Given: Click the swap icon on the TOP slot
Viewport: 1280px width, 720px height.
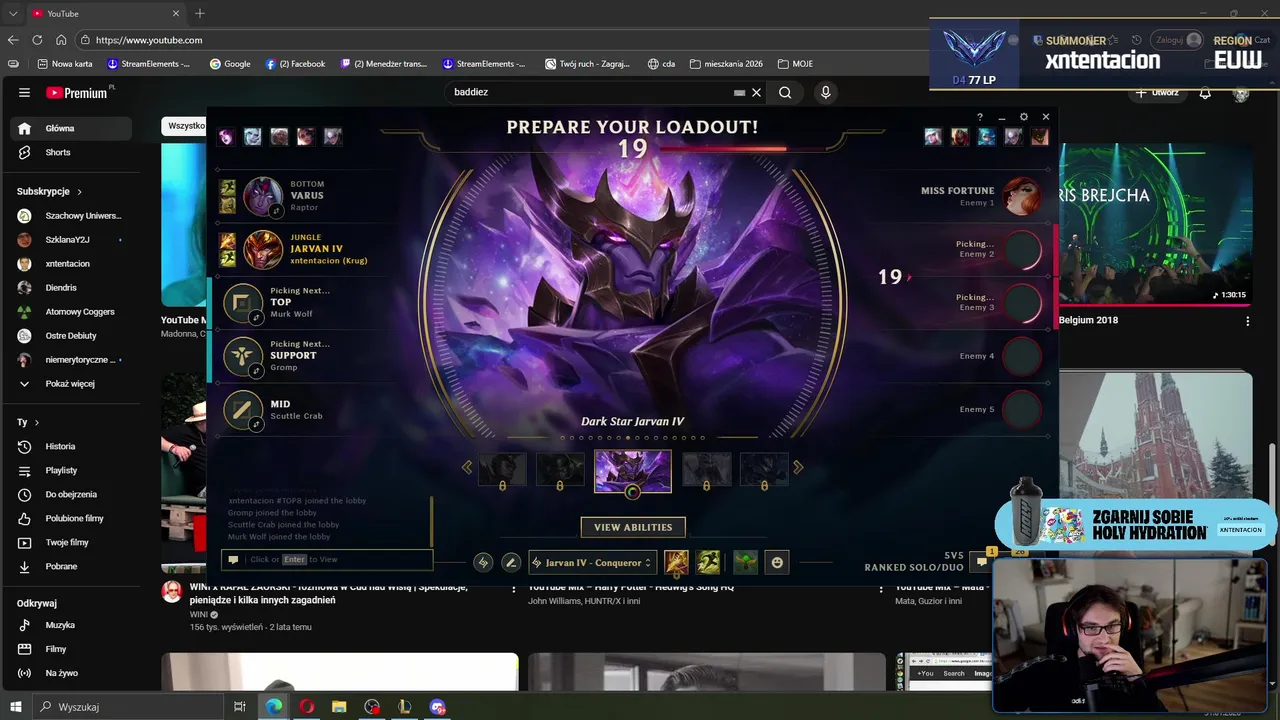Looking at the screenshot, I should [256, 318].
